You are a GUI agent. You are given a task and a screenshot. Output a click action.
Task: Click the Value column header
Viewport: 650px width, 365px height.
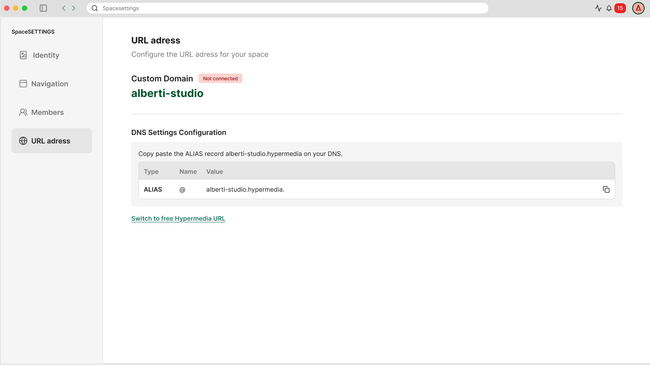click(x=215, y=172)
